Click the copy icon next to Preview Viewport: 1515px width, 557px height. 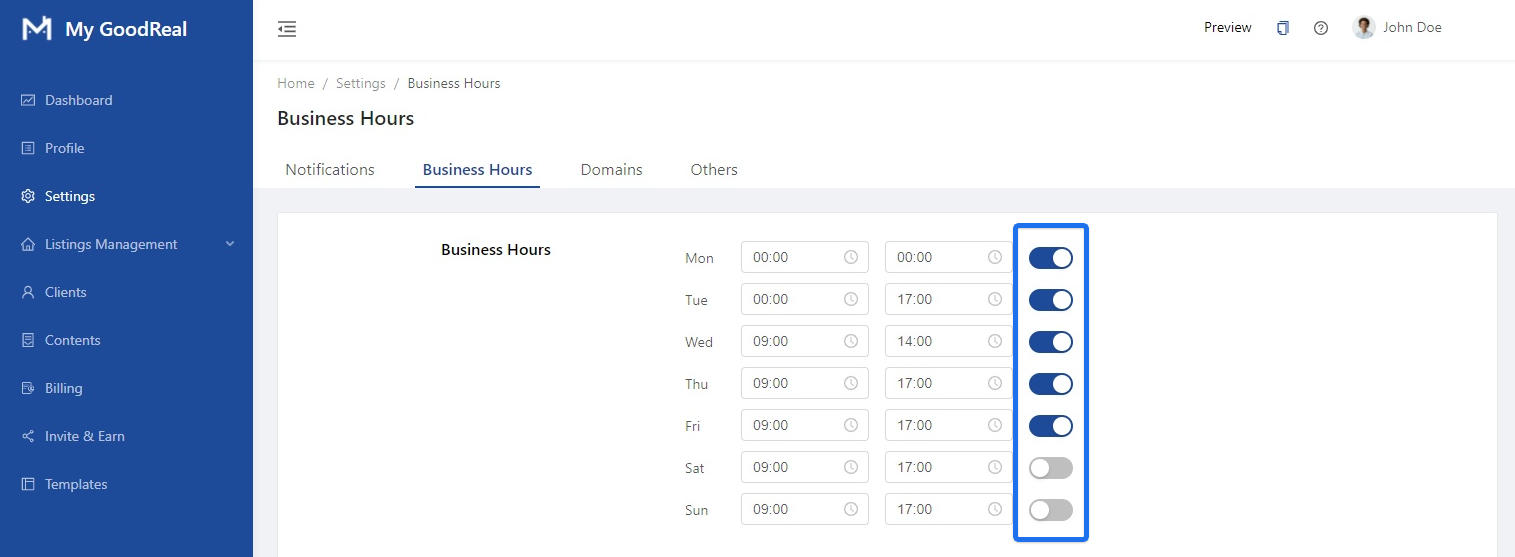pyautogui.click(x=1283, y=28)
